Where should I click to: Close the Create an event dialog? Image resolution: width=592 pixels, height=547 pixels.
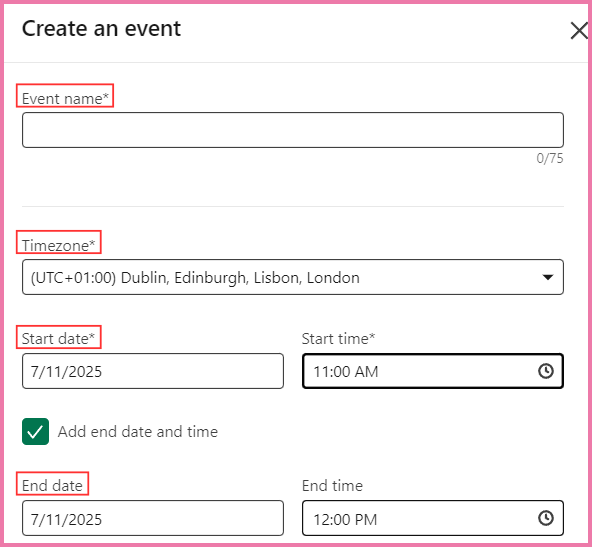pos(579,31)
